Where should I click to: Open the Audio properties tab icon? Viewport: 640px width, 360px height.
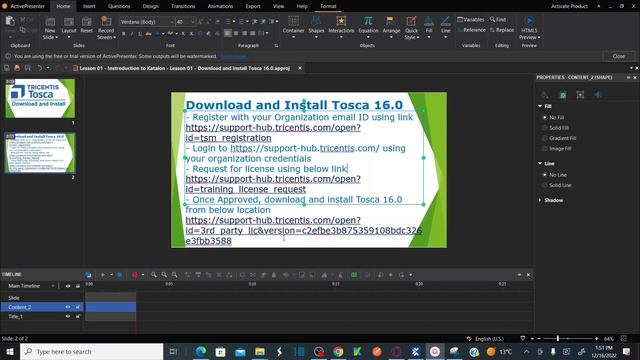pos(598,95)
